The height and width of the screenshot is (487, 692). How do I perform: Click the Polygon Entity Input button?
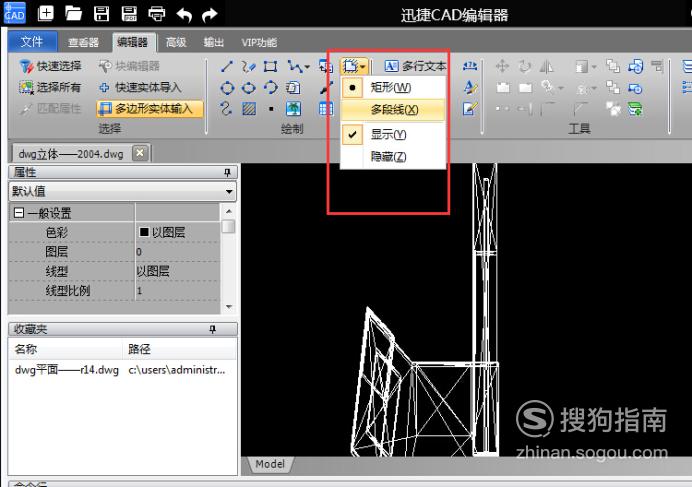(x=150, y=109)
